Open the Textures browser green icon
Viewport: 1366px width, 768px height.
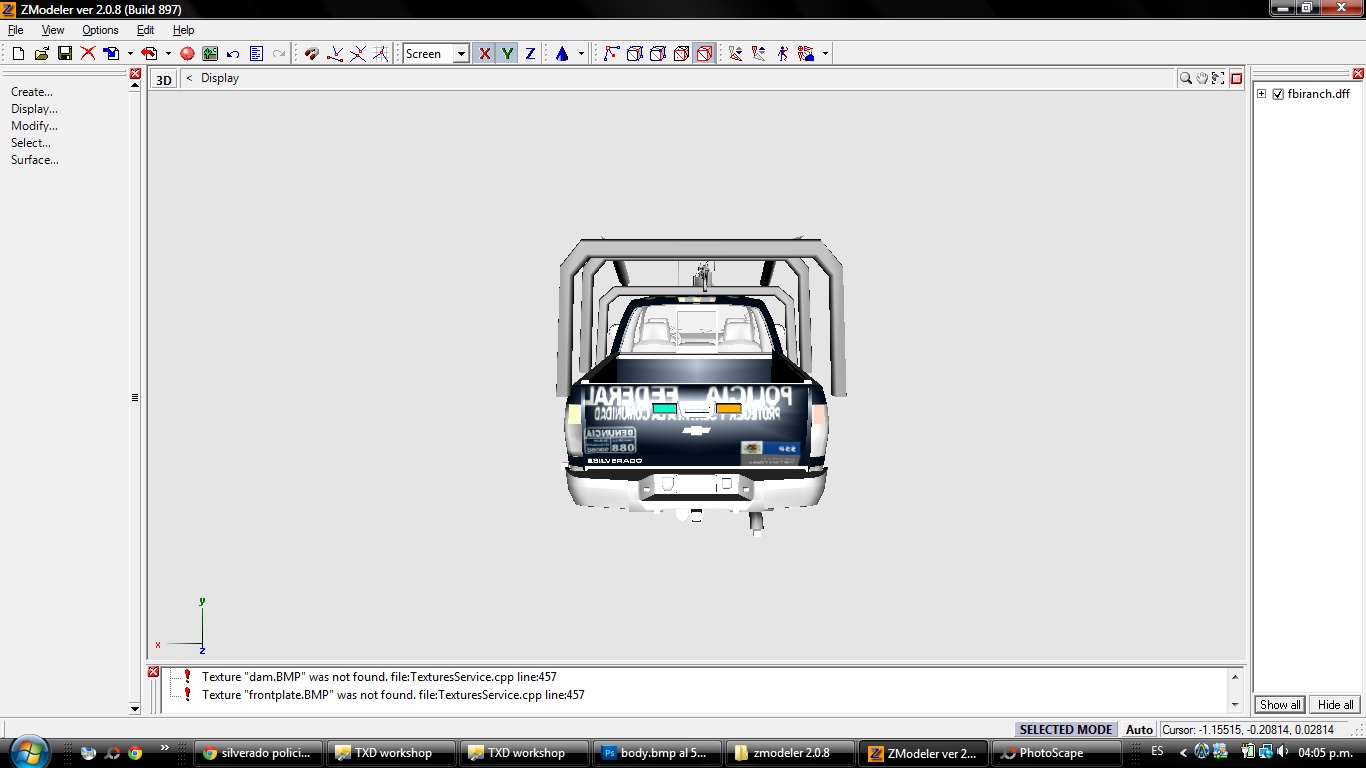[x=210, y=54]
